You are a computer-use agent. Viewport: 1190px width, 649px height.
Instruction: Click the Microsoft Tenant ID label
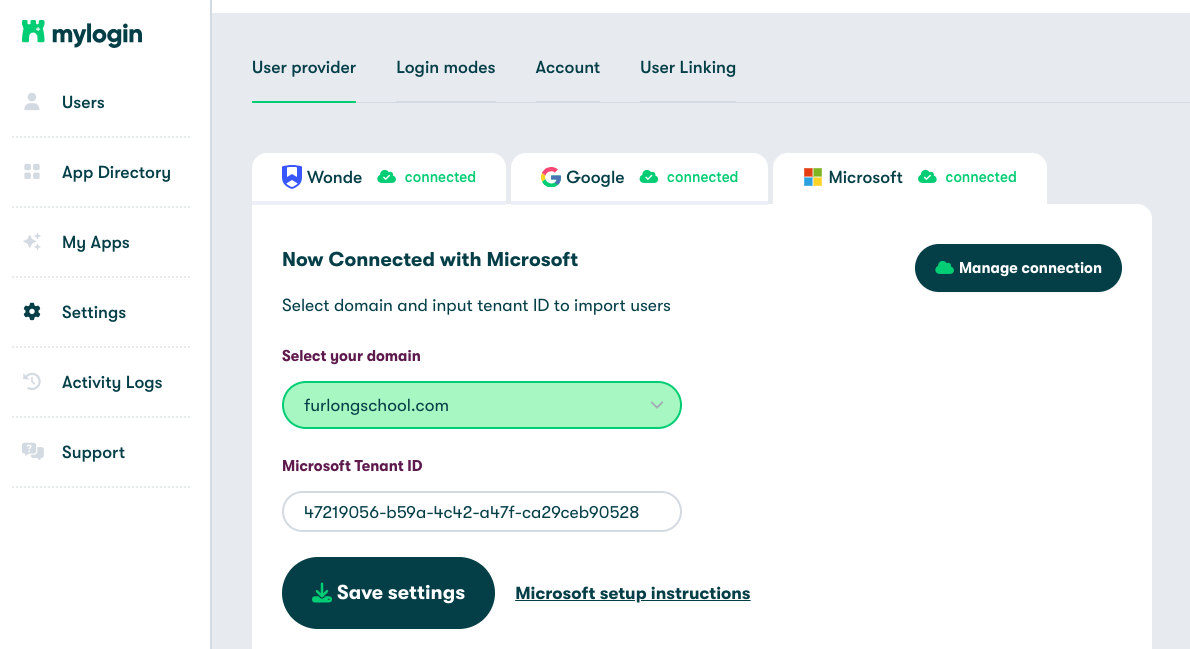point(351,466)
